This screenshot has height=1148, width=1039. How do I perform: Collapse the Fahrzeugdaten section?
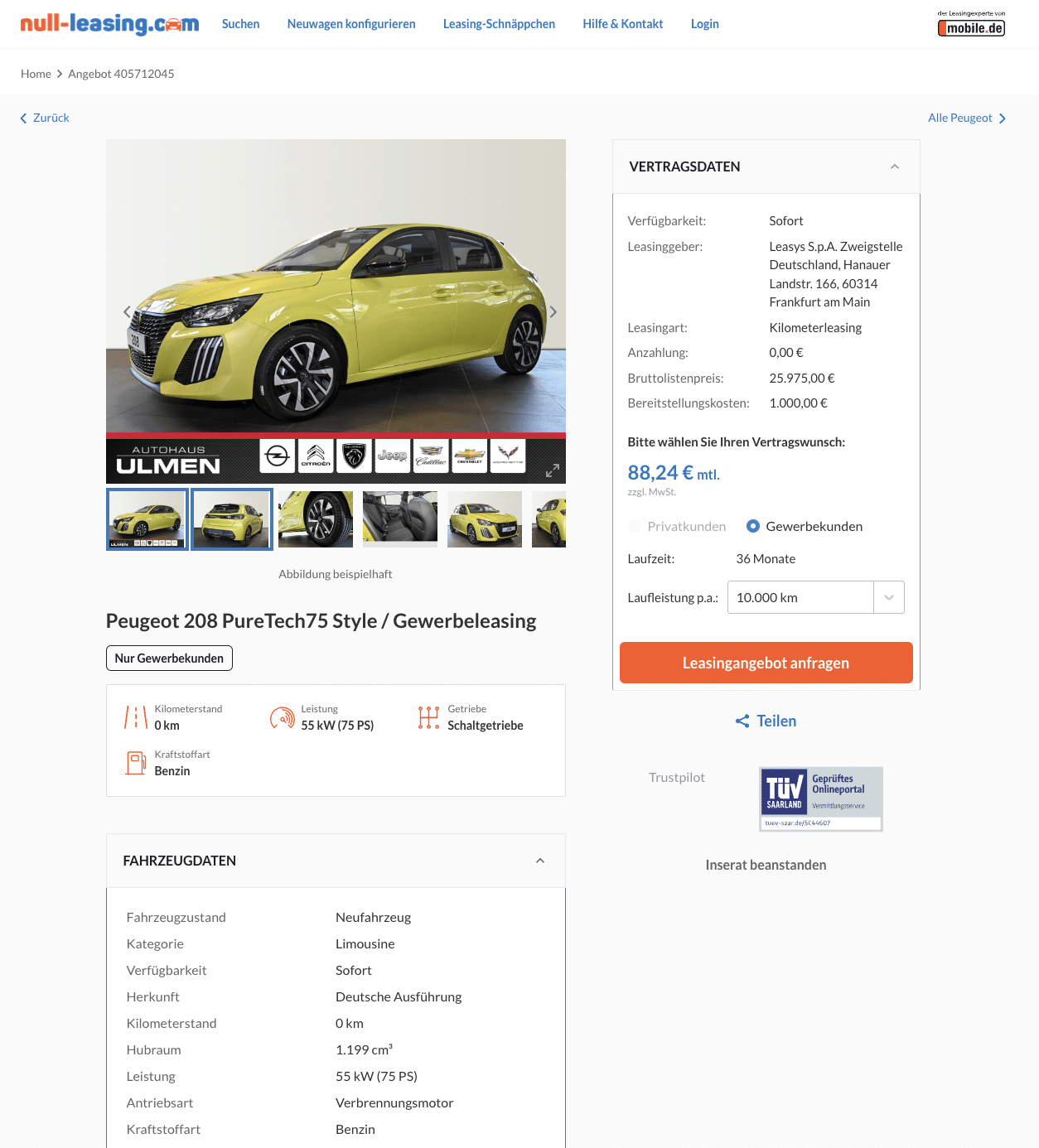(540, 861)
